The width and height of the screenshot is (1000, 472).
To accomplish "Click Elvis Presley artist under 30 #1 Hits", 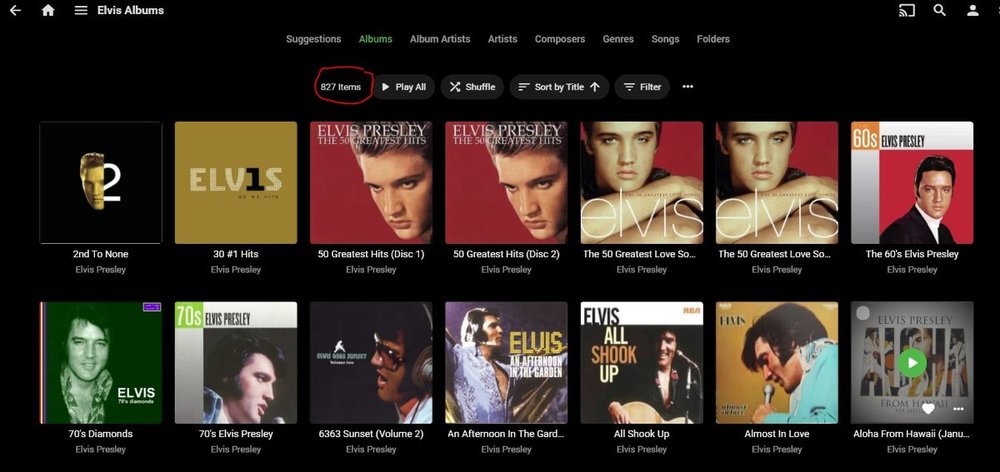I will tap(236, 270).
